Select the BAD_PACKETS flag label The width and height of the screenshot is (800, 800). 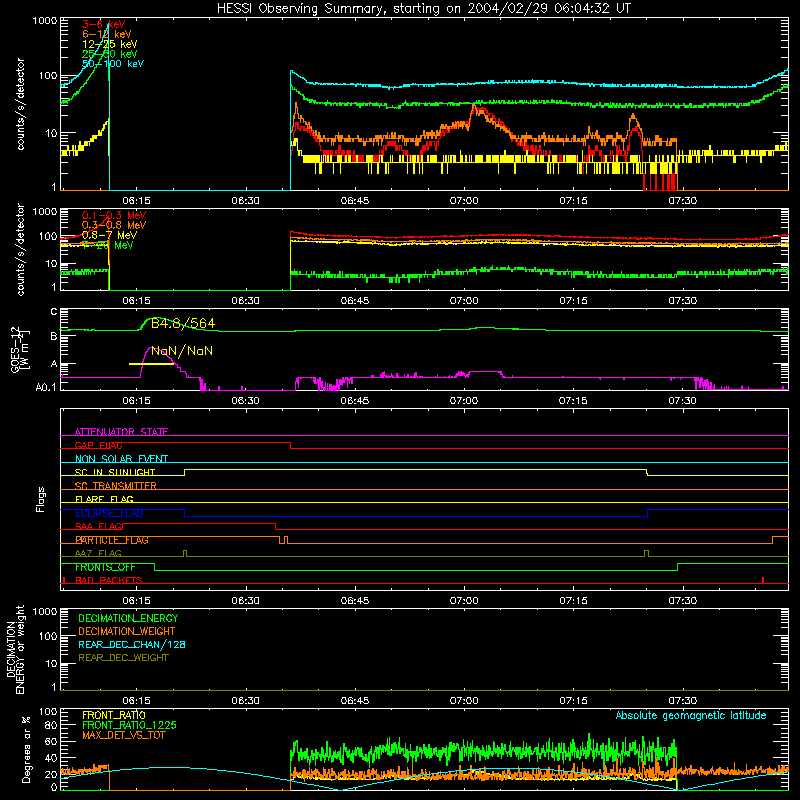pos(109,580)
